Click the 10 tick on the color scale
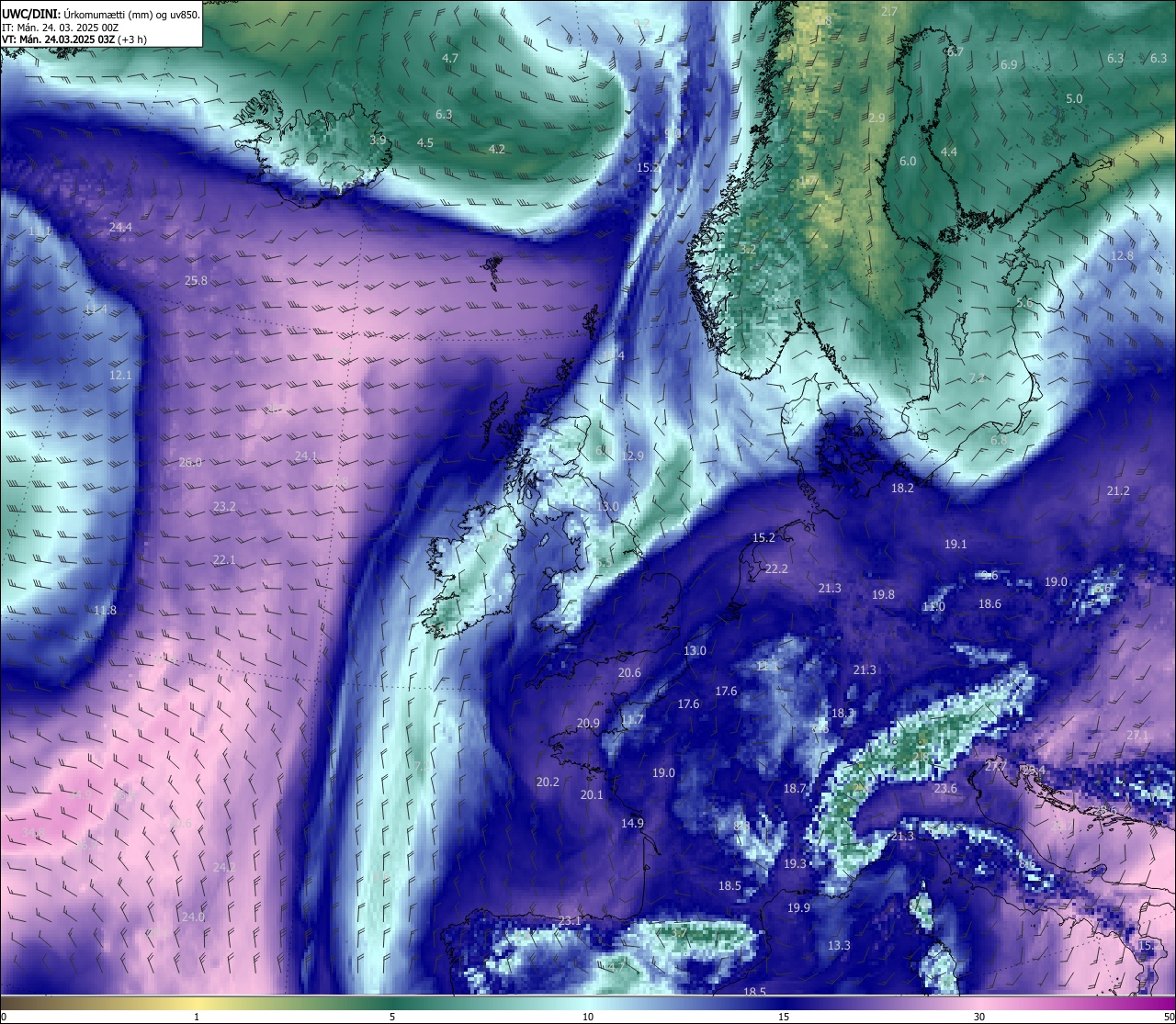 [588, 1017]
